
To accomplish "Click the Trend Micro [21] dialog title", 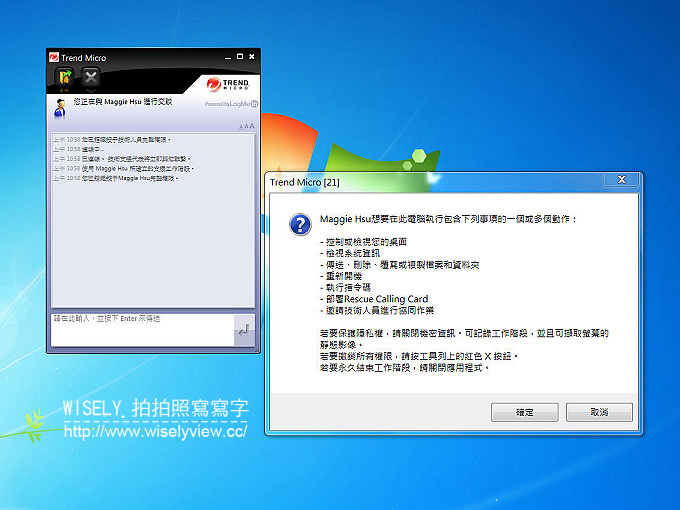I will point(305,182).
